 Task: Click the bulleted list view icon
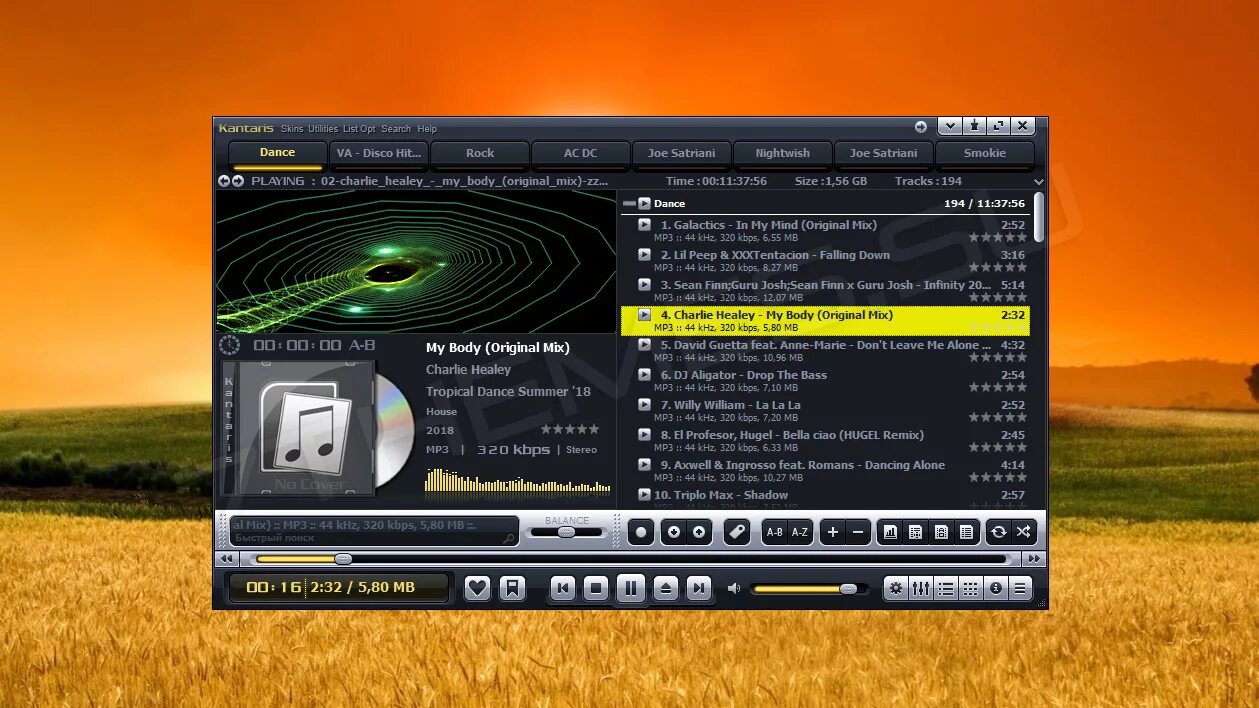[945, 588]
